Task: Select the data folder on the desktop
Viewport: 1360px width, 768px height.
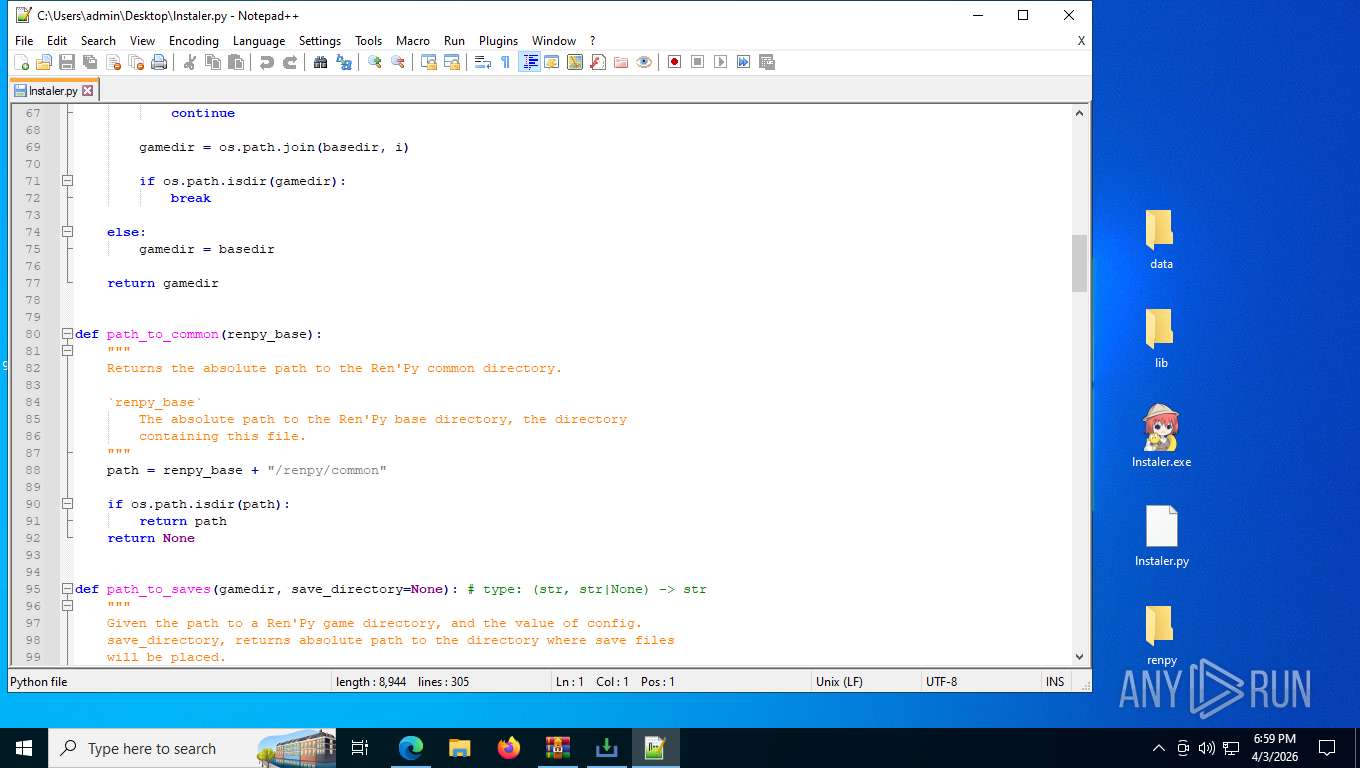Action: coord(1161,240)
